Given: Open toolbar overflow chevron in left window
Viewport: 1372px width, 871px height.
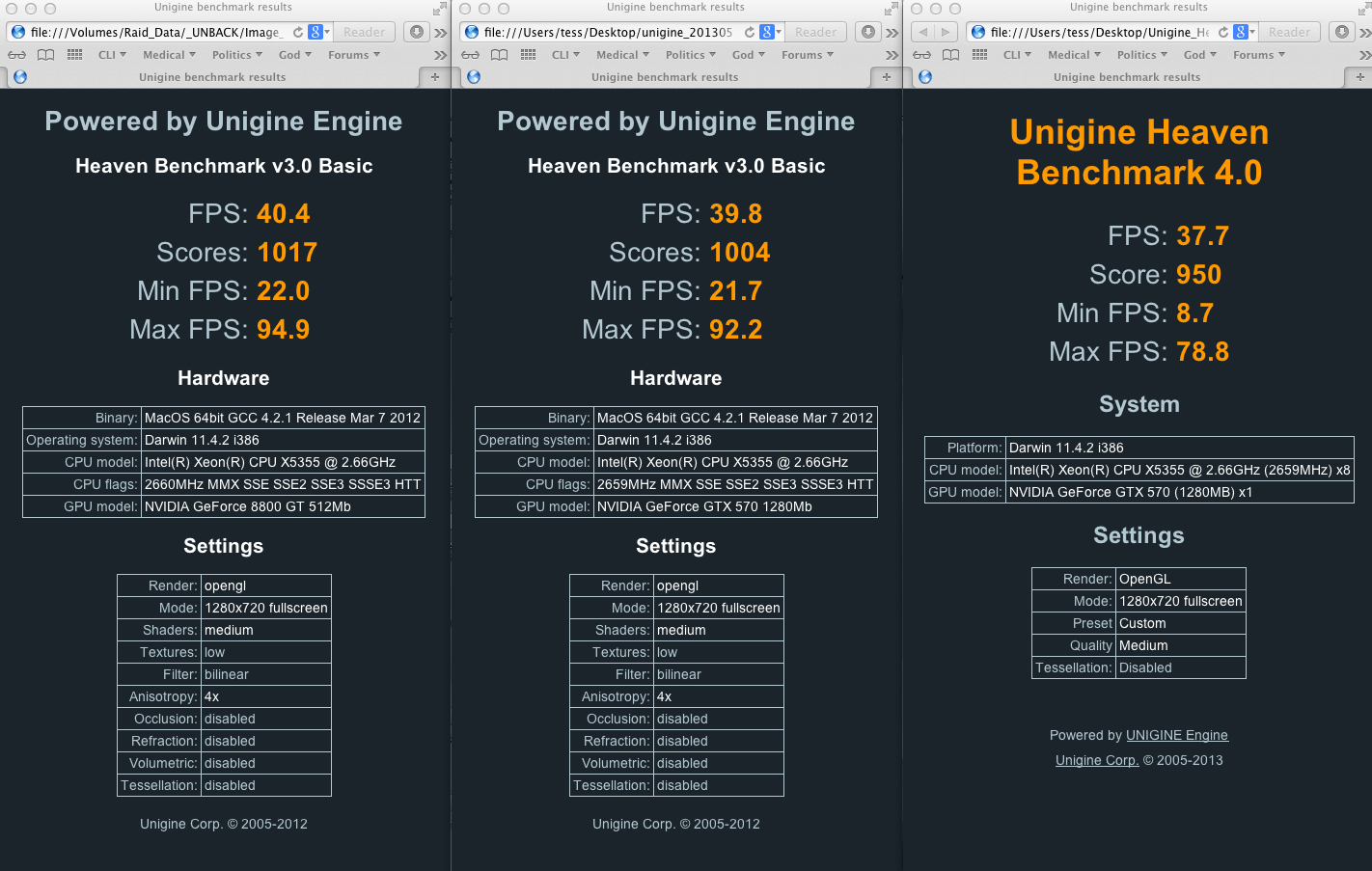Looking at the screenshot, I should point(441,33).
